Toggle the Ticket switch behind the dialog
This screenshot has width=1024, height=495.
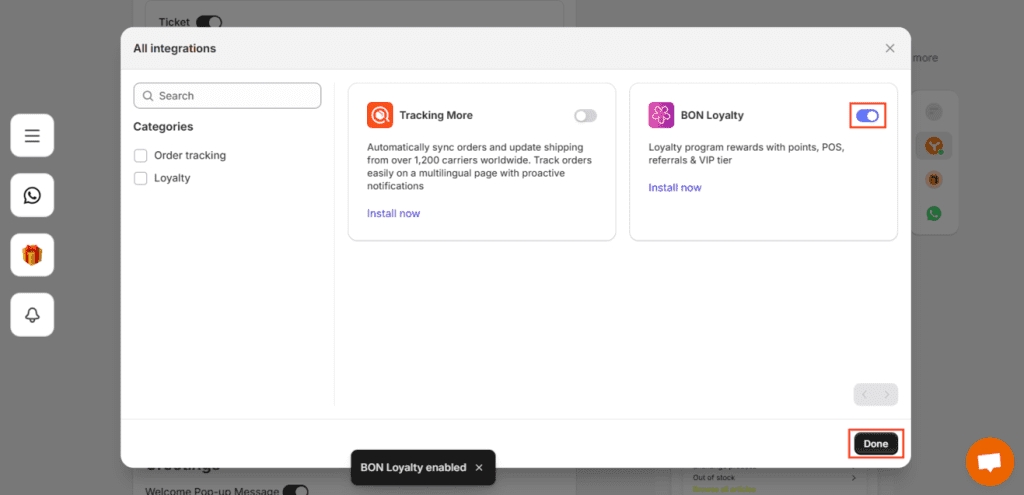coord(209,22)
